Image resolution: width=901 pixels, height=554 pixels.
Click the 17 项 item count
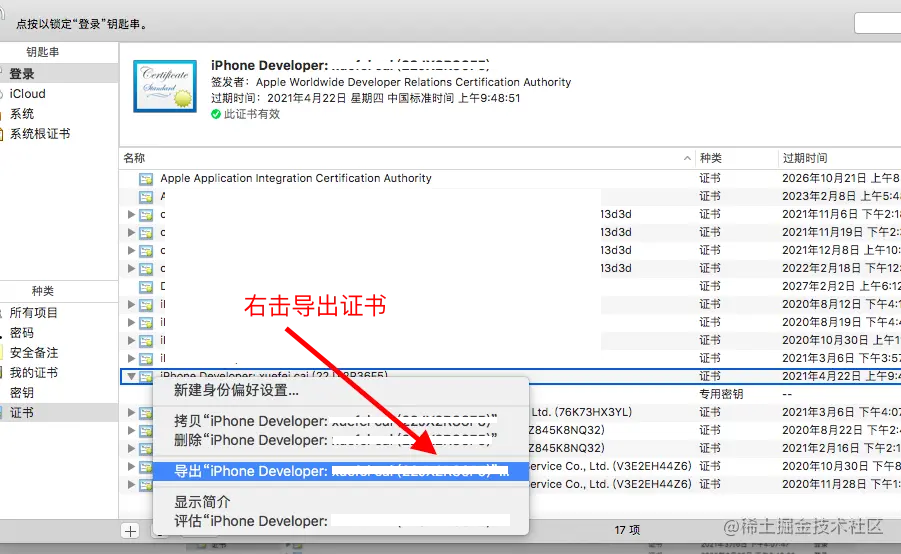pyautogui.click(x=627, y=530)
